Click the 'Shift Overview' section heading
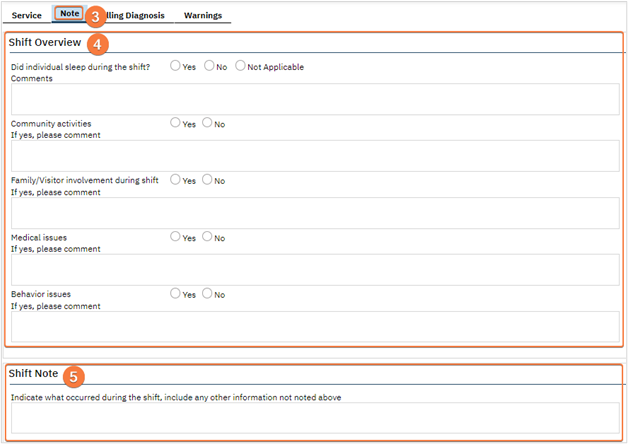 (45, 42)
